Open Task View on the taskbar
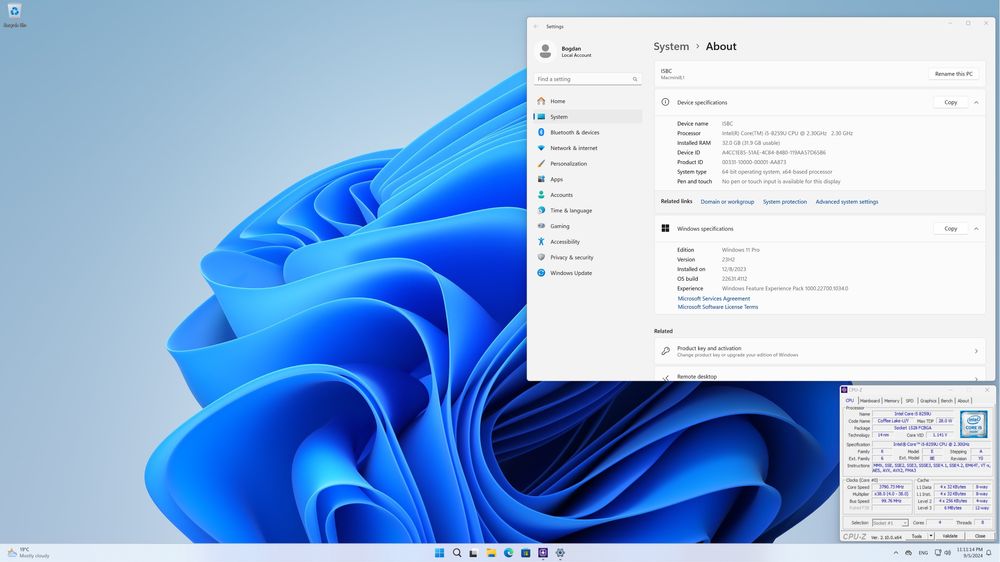This screenshot has width=1000, height=562. (473, 553)
